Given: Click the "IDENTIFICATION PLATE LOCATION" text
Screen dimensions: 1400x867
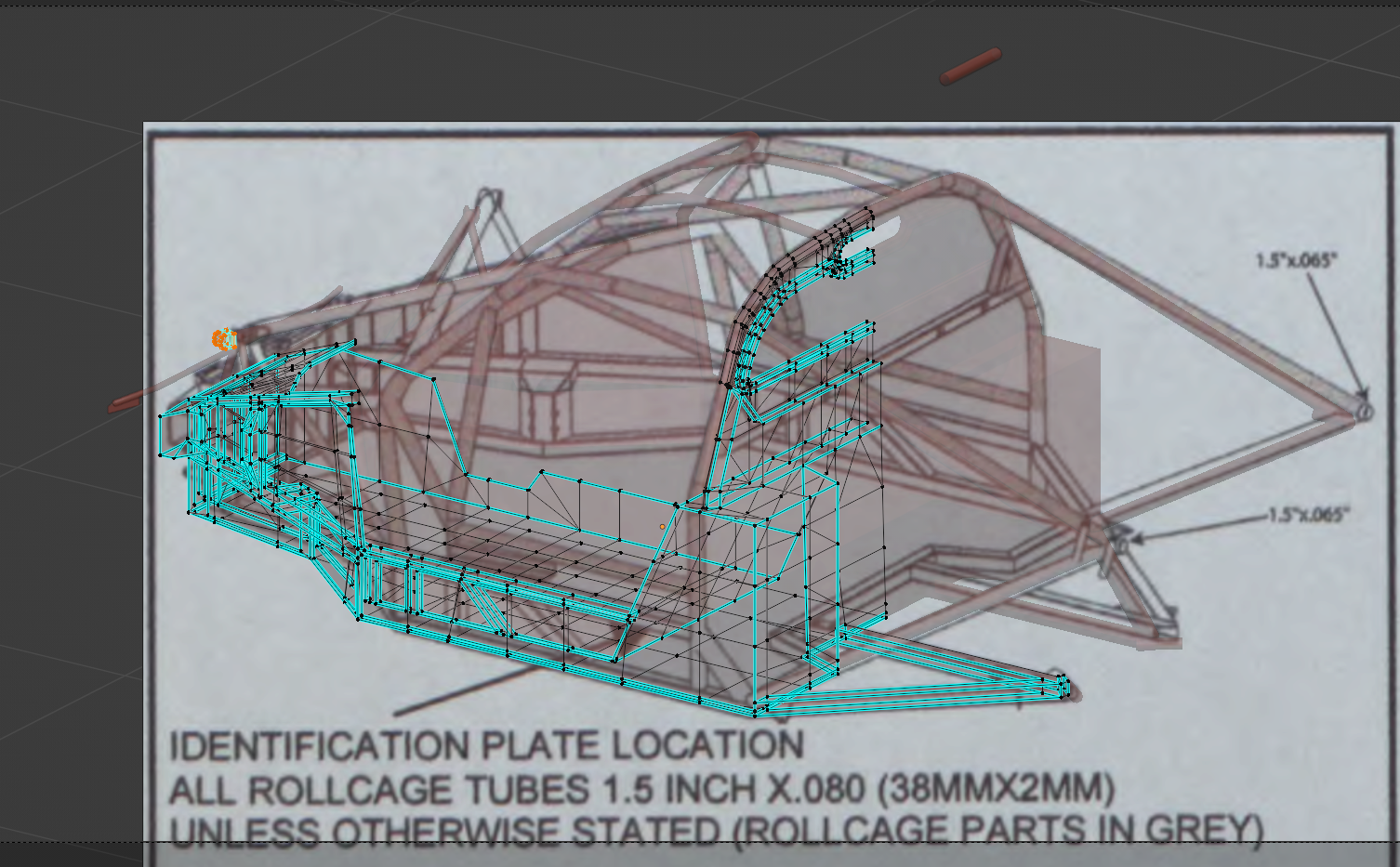Looking at the screenshot, I should (486, 745).
